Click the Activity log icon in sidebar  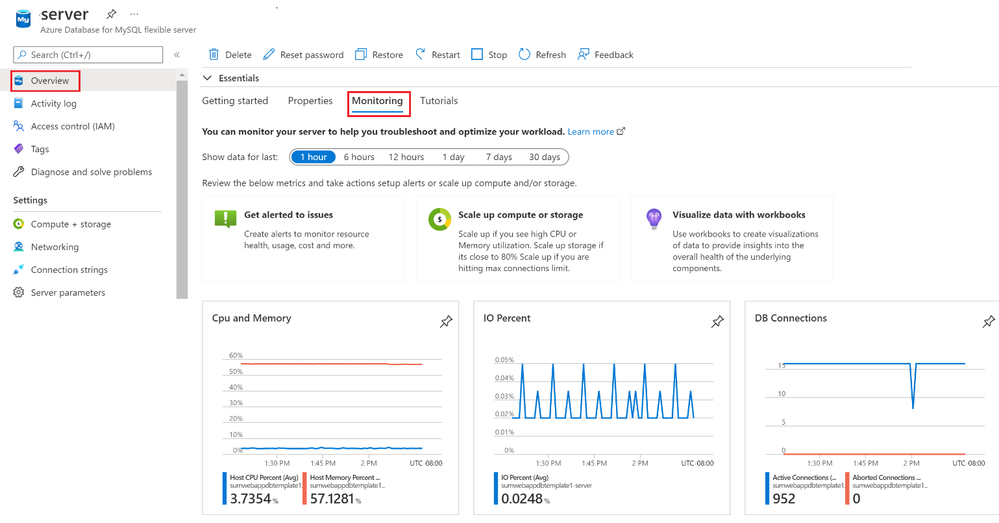[18, 103]
